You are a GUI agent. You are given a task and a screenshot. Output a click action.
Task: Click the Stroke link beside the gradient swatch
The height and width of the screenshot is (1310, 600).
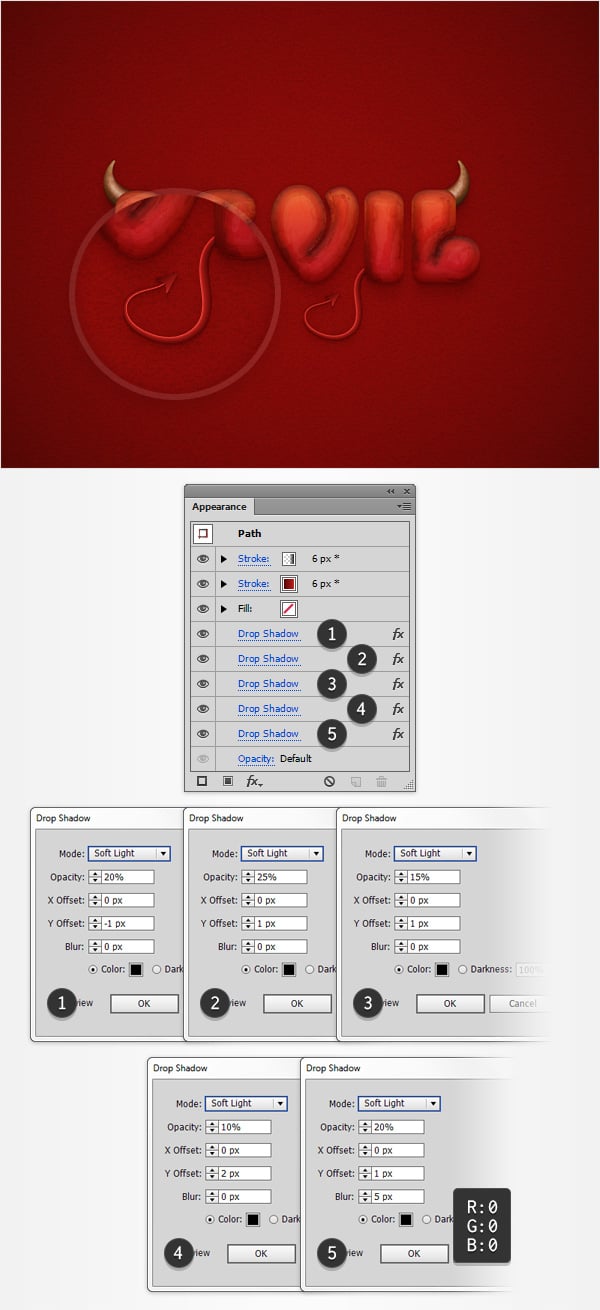pos(254,559)
